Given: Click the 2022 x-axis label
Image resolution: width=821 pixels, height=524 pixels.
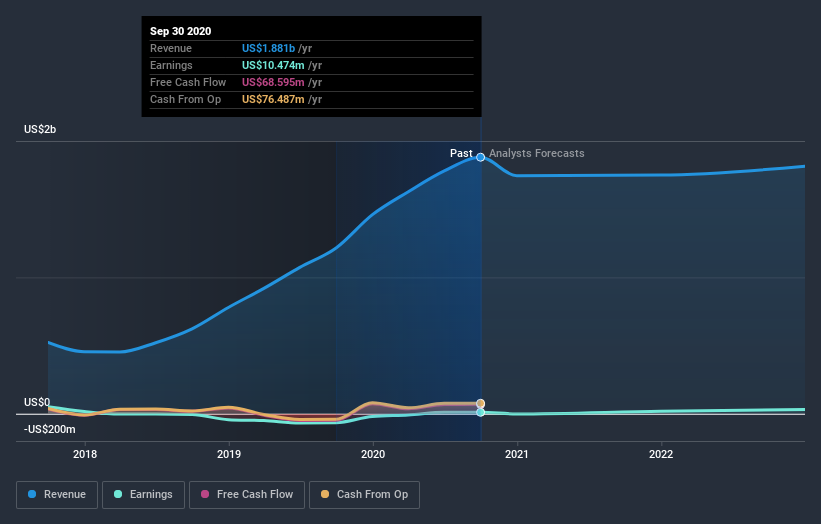Looking at the screenshot, I should tap(661, 454).
